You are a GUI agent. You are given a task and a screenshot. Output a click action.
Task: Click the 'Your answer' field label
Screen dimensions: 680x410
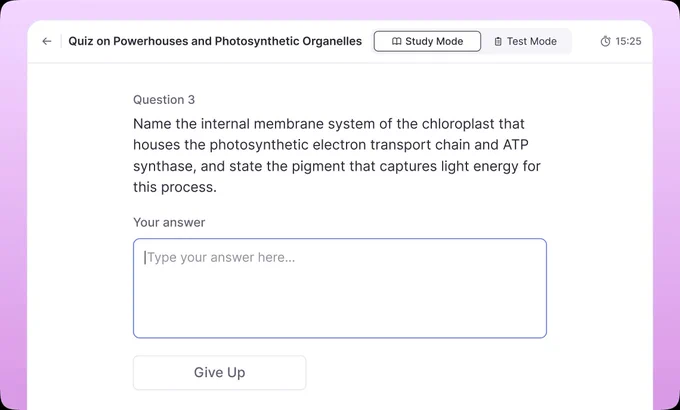tap(169, 223)
